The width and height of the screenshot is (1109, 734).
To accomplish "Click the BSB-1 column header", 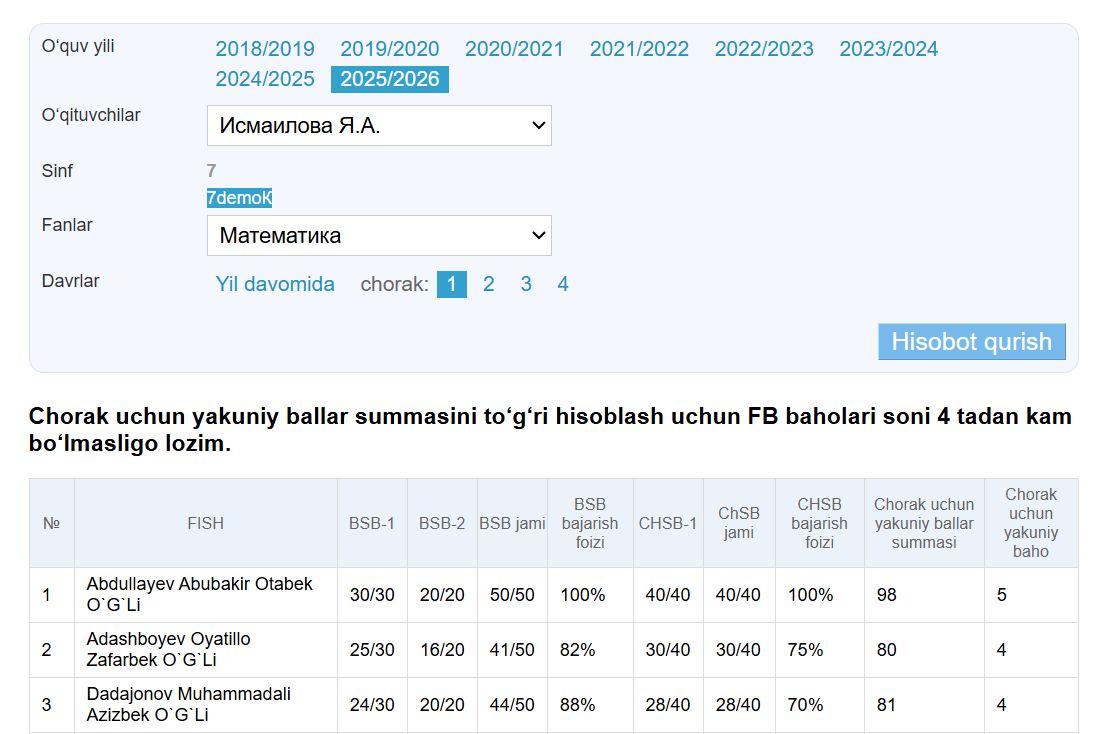I will click(372, 523).
